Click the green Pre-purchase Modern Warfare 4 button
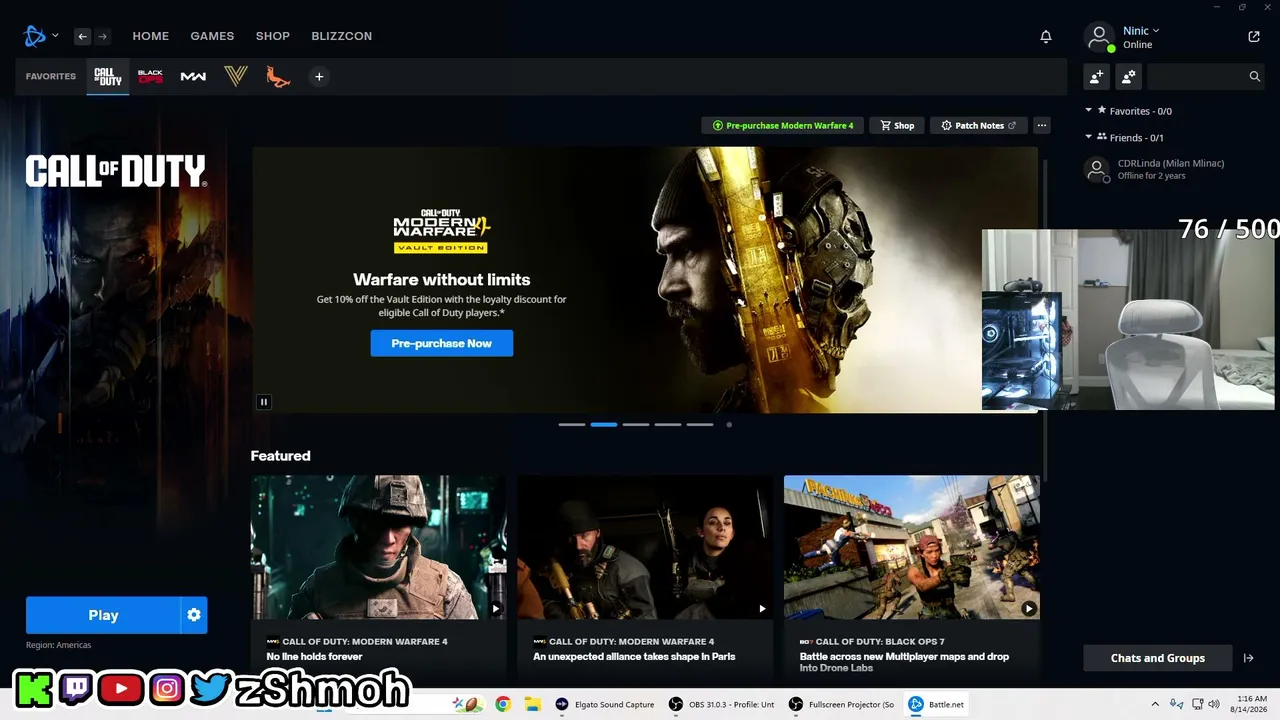1280x720 pixels. click(783, 125)
